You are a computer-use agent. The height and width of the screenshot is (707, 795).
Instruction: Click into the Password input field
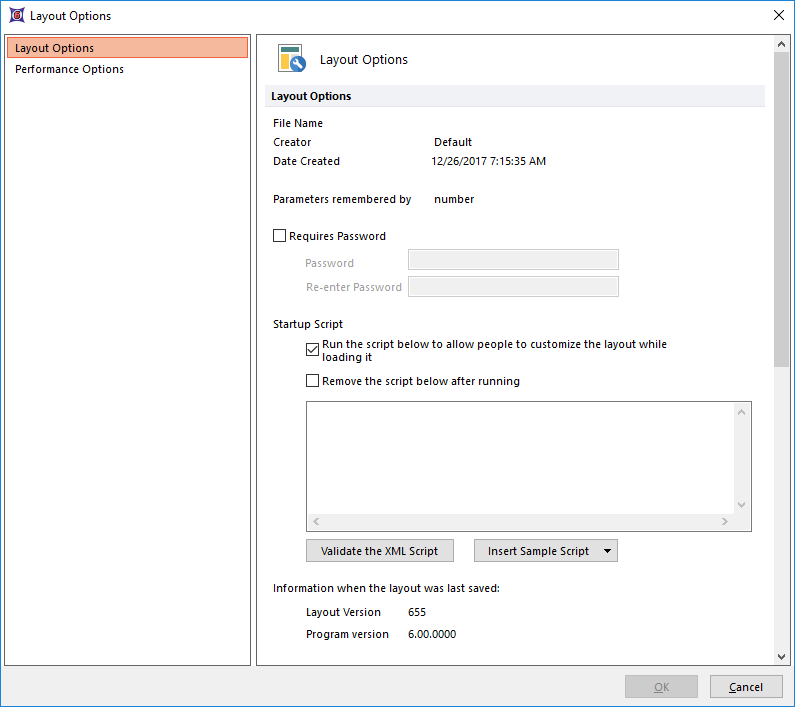coord(513,261)
